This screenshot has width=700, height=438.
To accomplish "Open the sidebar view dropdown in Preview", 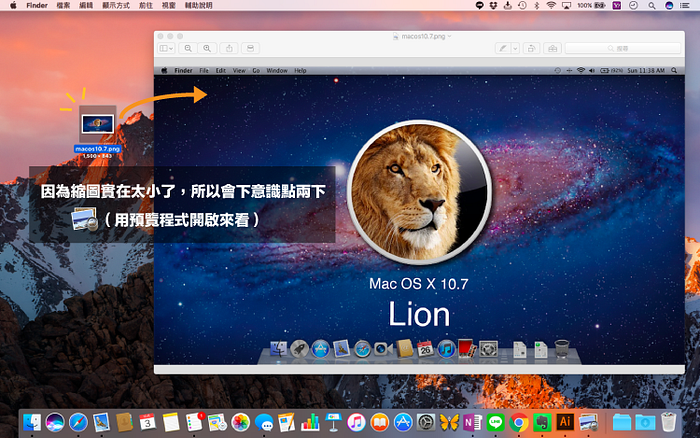I will coord(167,48).
